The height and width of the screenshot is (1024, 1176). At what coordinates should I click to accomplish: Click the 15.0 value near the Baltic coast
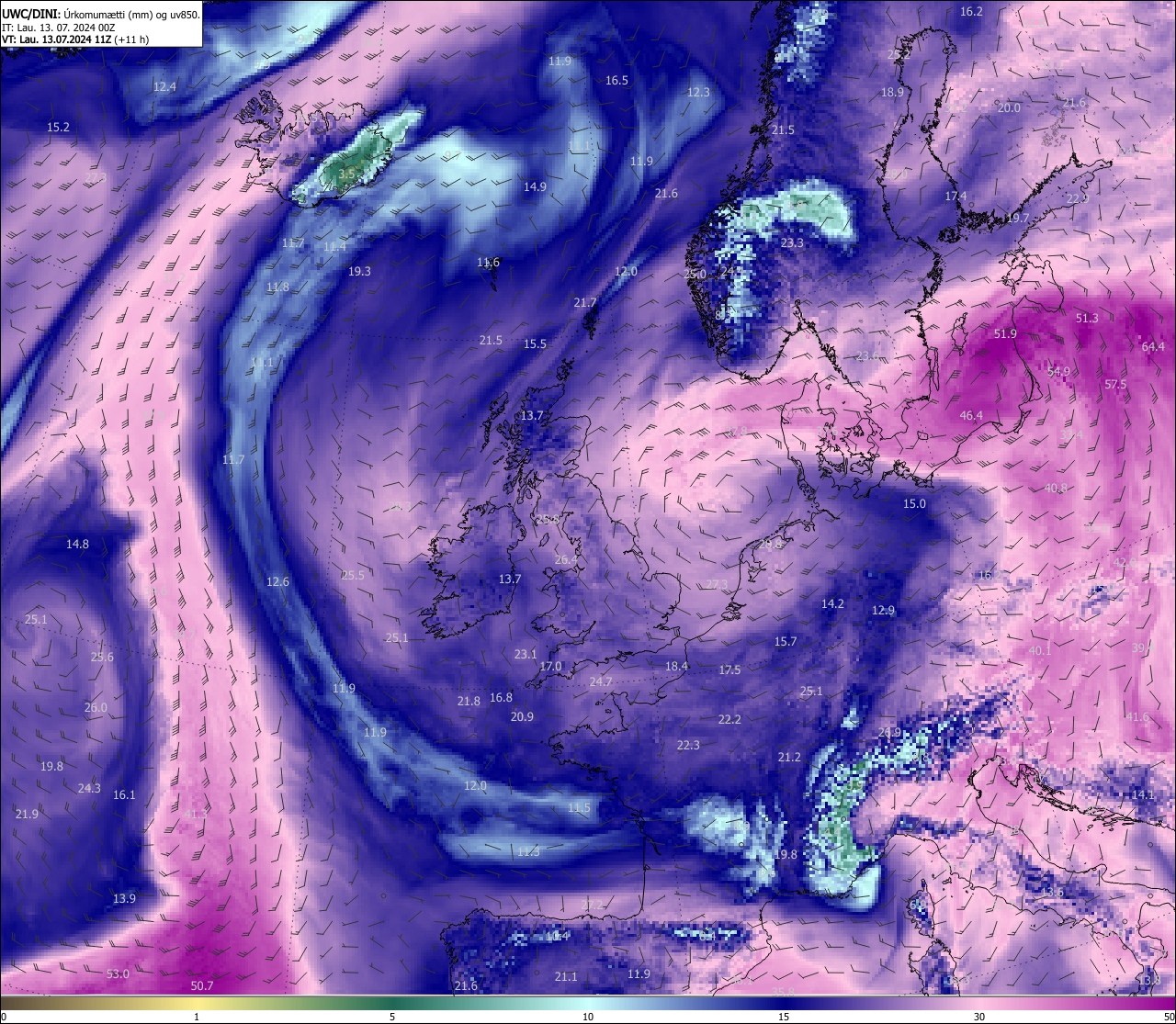coord(914,503)
